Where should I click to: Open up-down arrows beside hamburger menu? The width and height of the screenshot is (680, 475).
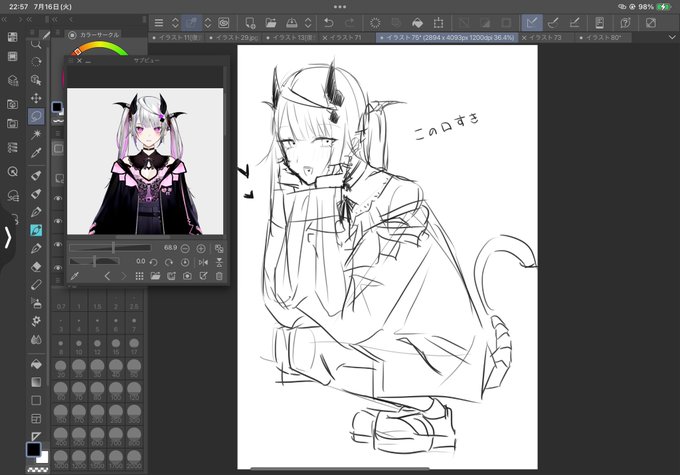[175, 23]
